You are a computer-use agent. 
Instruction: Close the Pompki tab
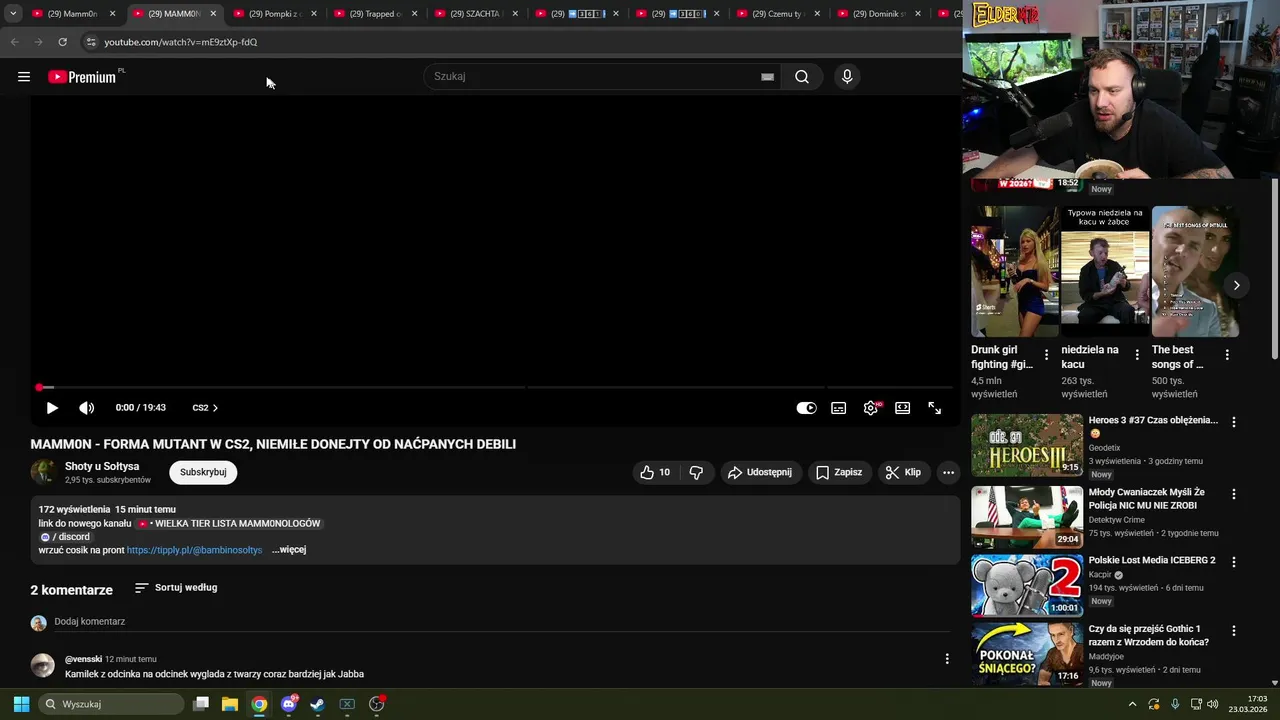(314, 14)
